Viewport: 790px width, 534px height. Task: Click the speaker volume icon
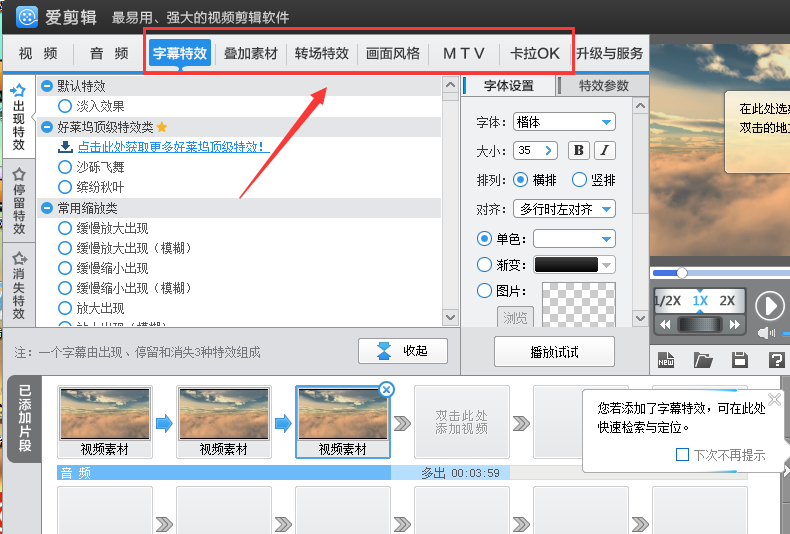(766, 333)
